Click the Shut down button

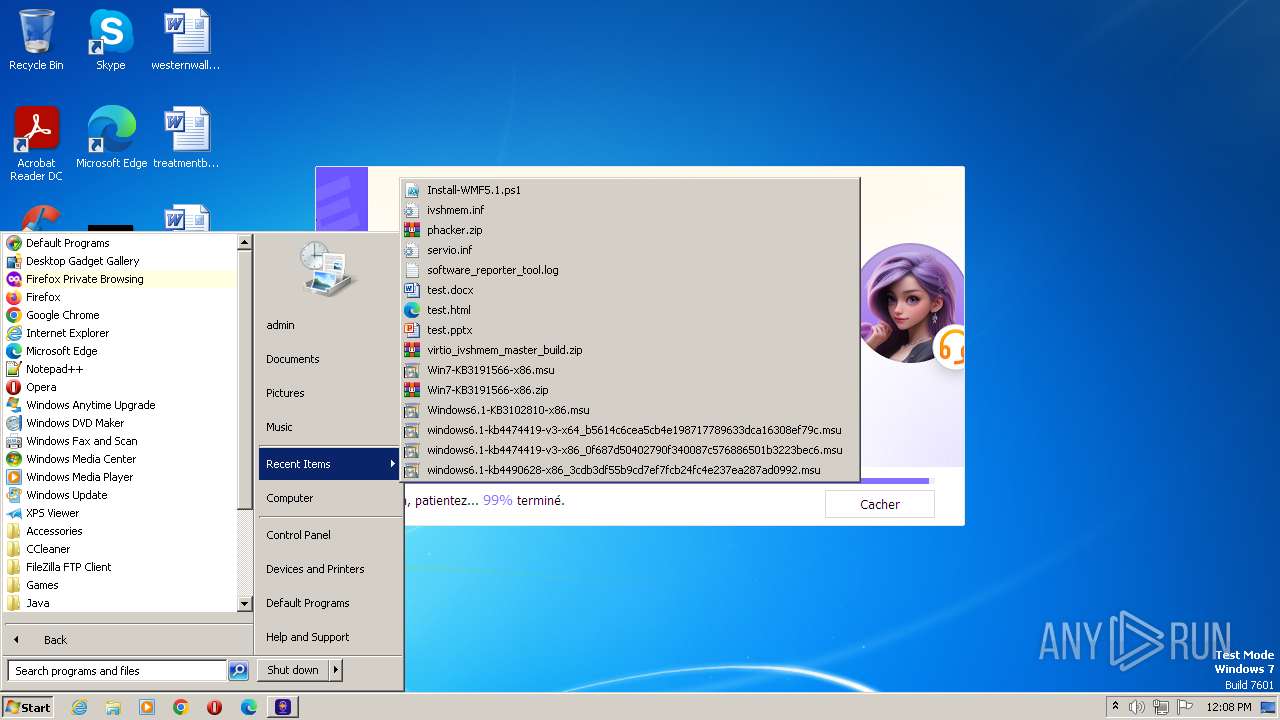click(x=293, y=670)
